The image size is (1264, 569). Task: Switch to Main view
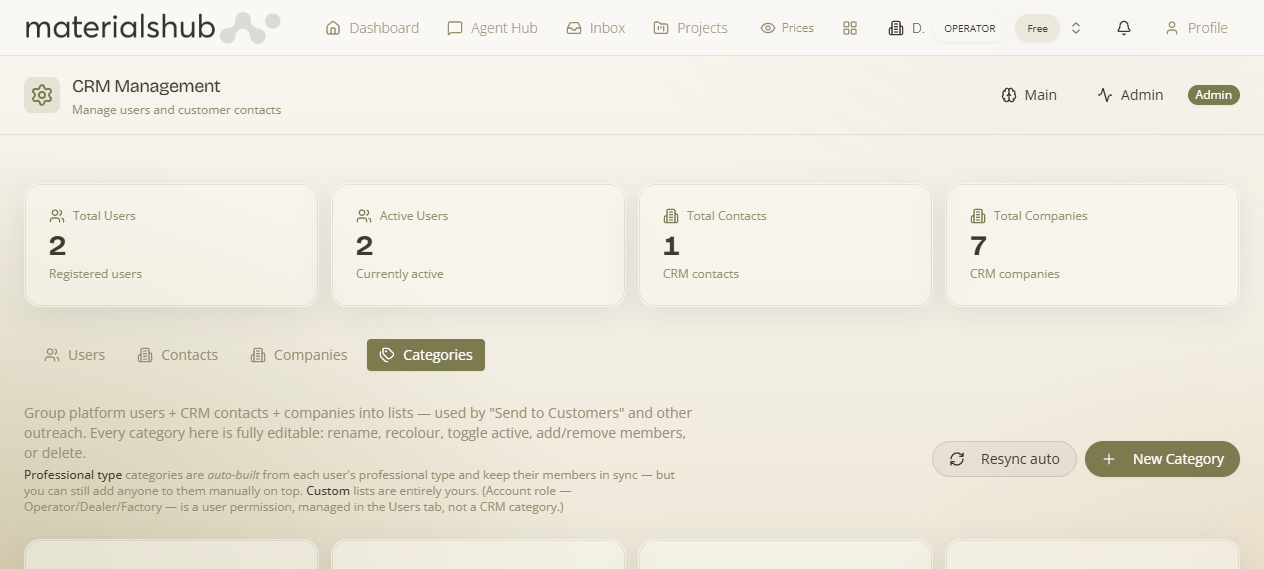1029,95
